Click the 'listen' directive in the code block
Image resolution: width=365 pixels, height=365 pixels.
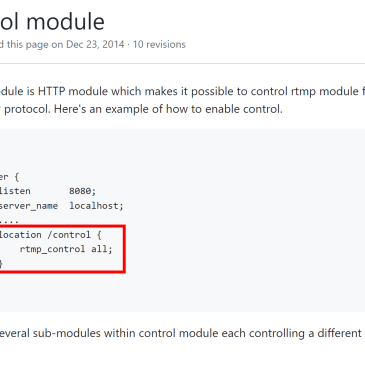pyautogui.click(x=15, y=191)
